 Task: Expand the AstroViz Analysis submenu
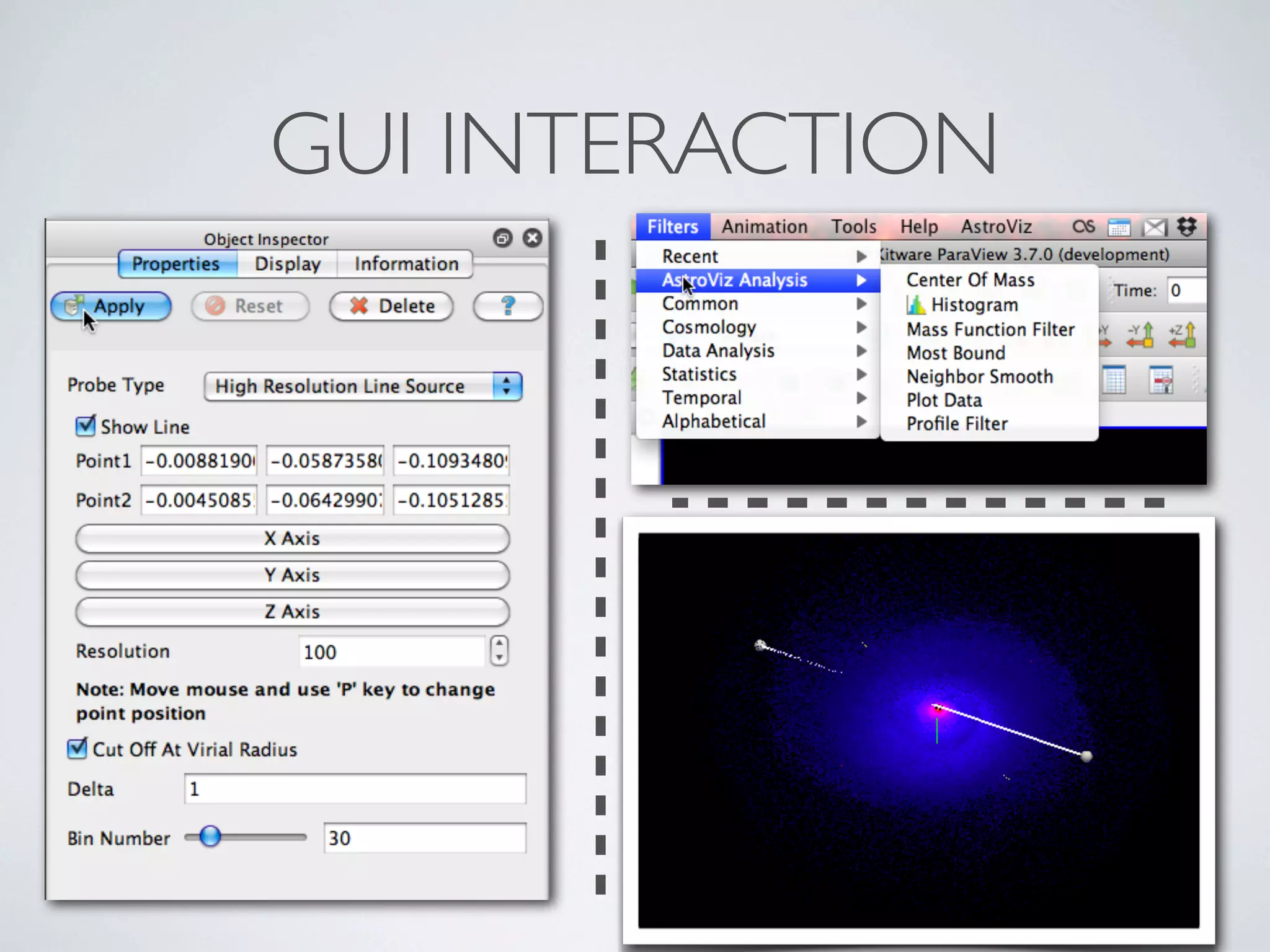click(x=758, y=280)
